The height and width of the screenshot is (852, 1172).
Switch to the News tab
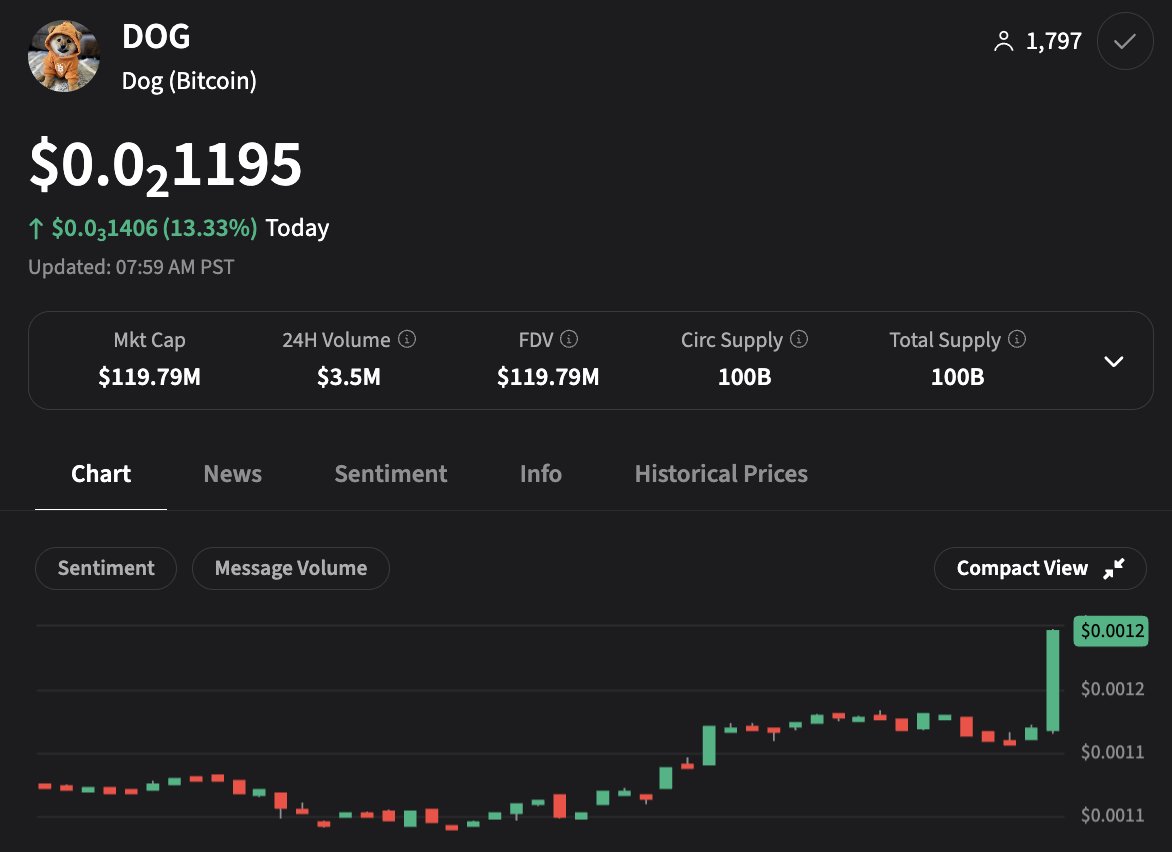pyautogui.click(x=232, y=474)
